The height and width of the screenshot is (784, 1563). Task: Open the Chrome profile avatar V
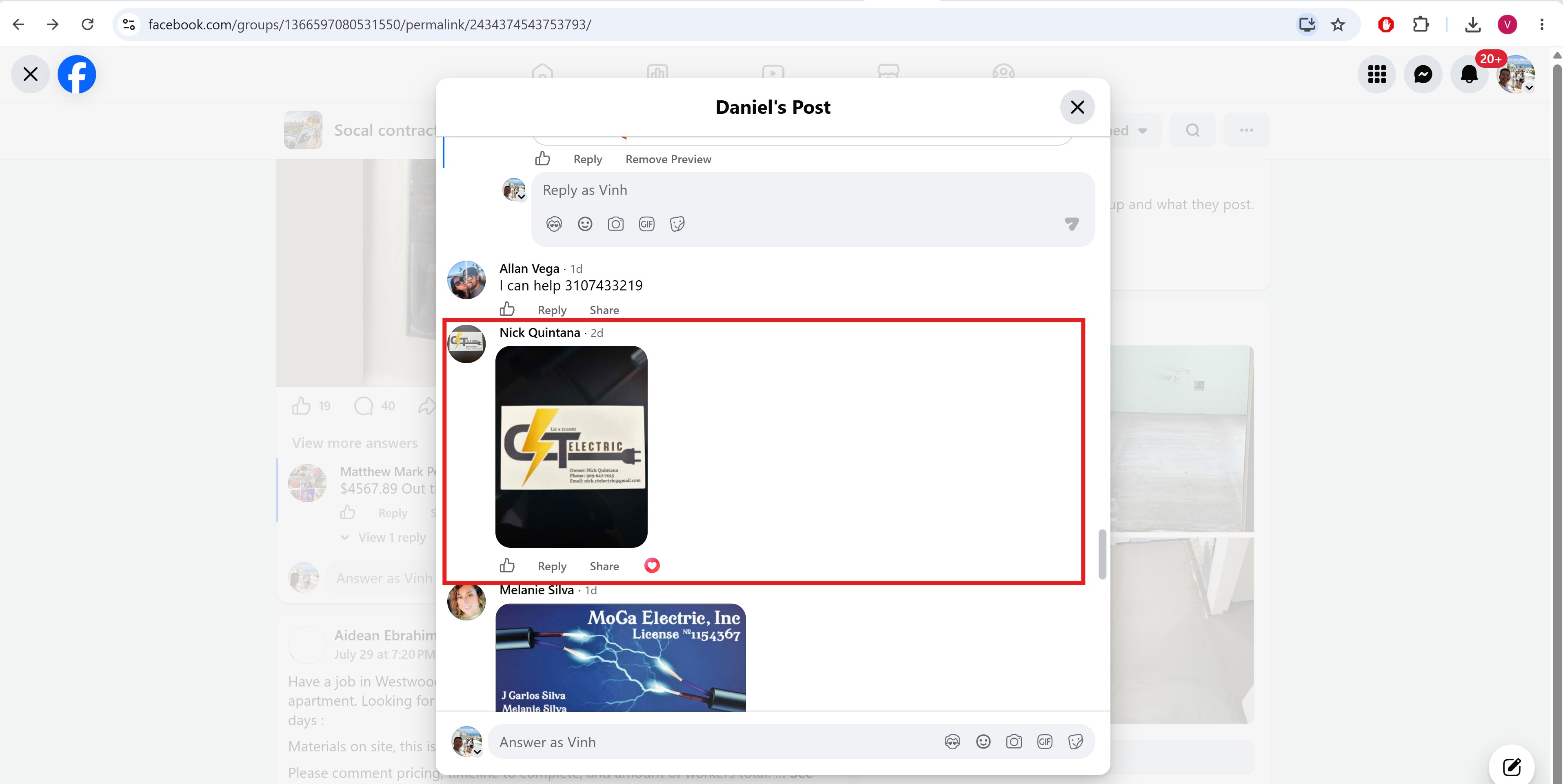1507,24
